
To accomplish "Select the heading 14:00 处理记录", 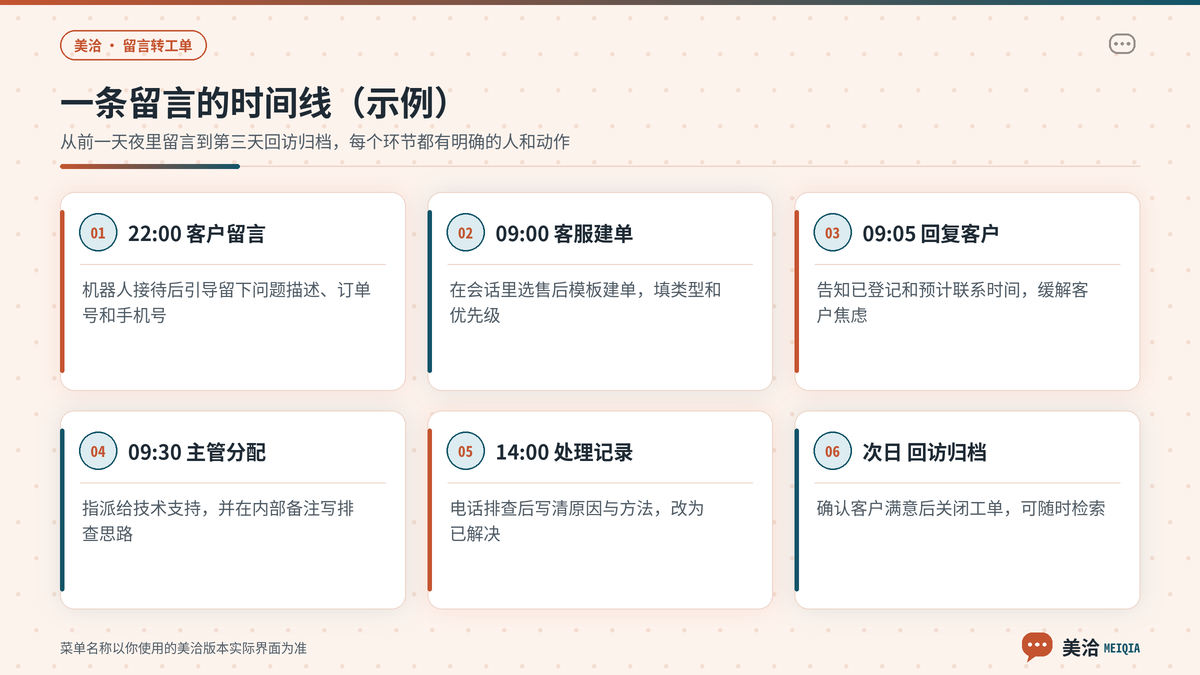I will (564, 453).
